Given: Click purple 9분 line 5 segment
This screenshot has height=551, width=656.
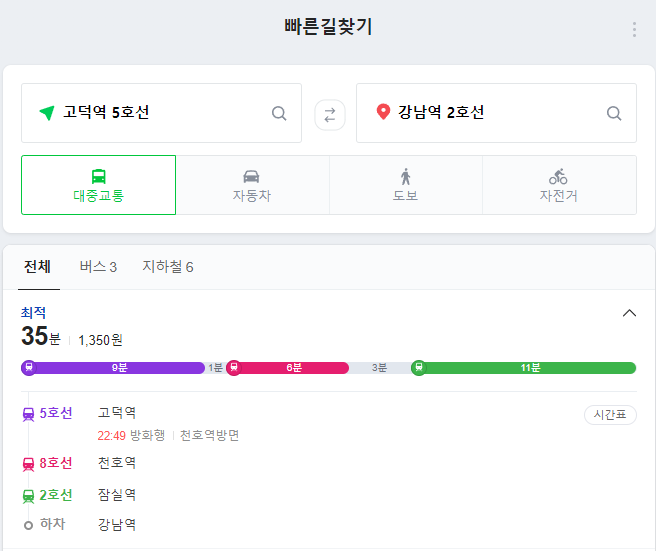Looking at the screenshot, I should click(119, 368).
